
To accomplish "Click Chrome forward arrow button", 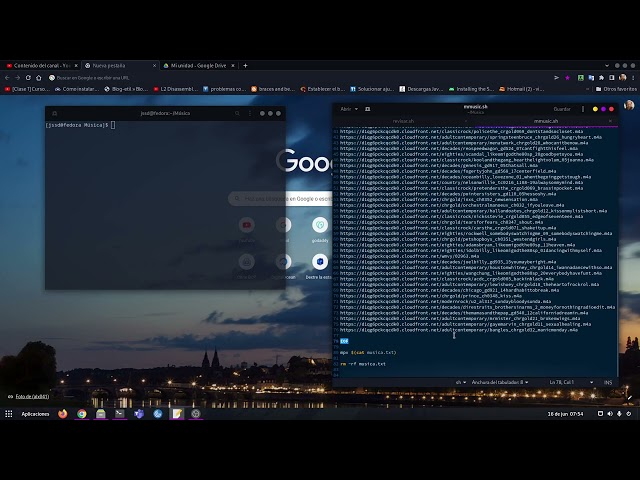I will [x=18, y=78].
